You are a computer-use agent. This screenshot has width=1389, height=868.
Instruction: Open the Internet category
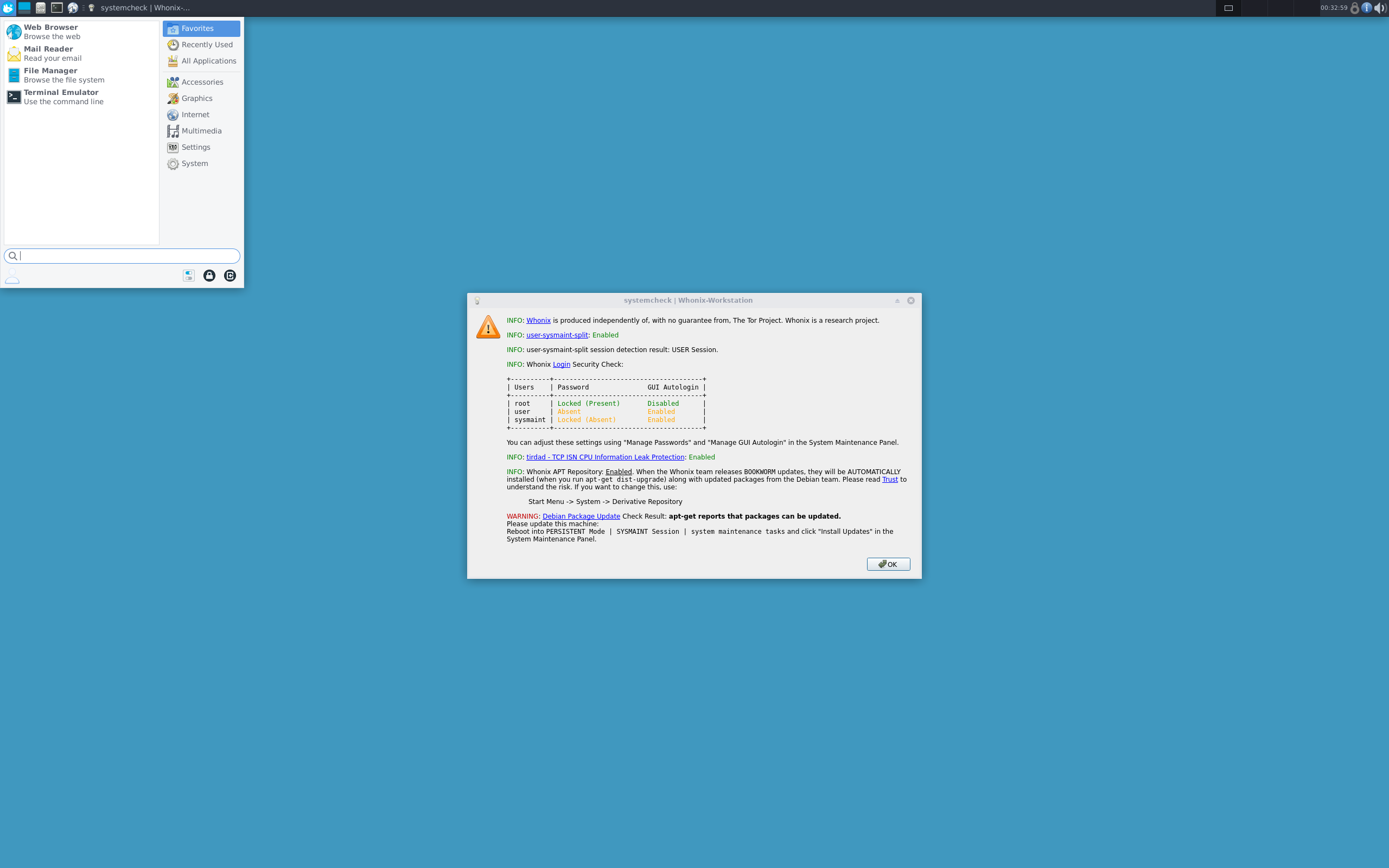(x=201, y=115)
